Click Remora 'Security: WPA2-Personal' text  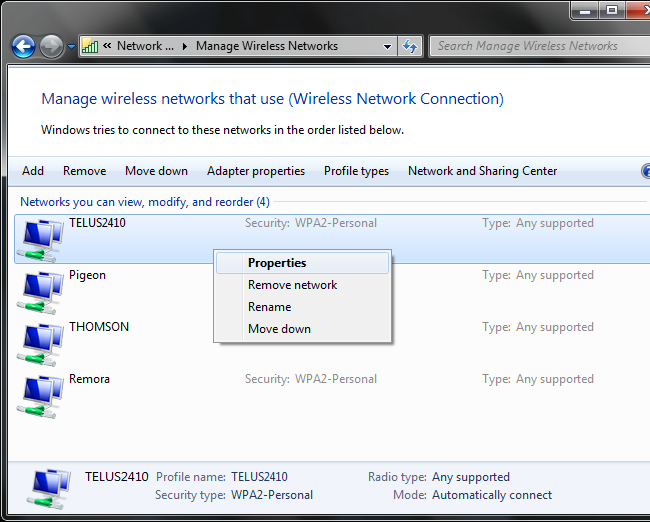pyautogui.click(x=311, y=379)
